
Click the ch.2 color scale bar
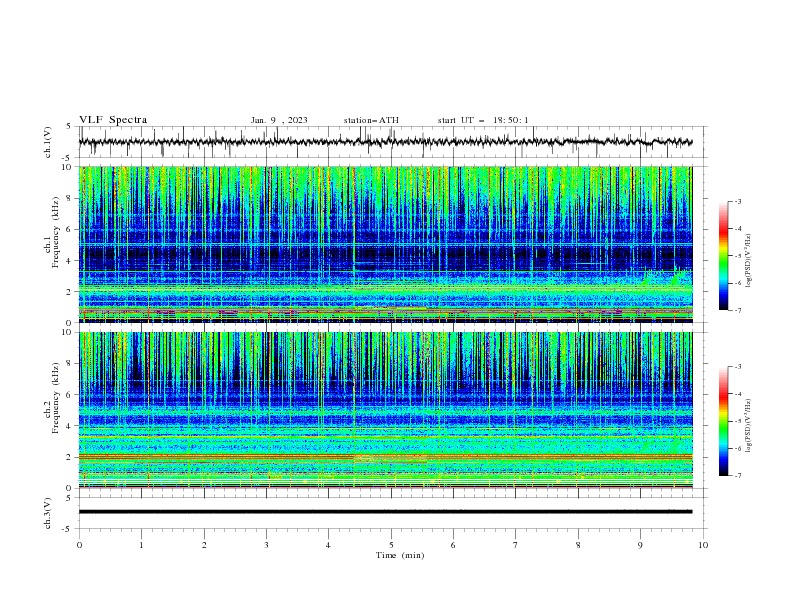723,421
